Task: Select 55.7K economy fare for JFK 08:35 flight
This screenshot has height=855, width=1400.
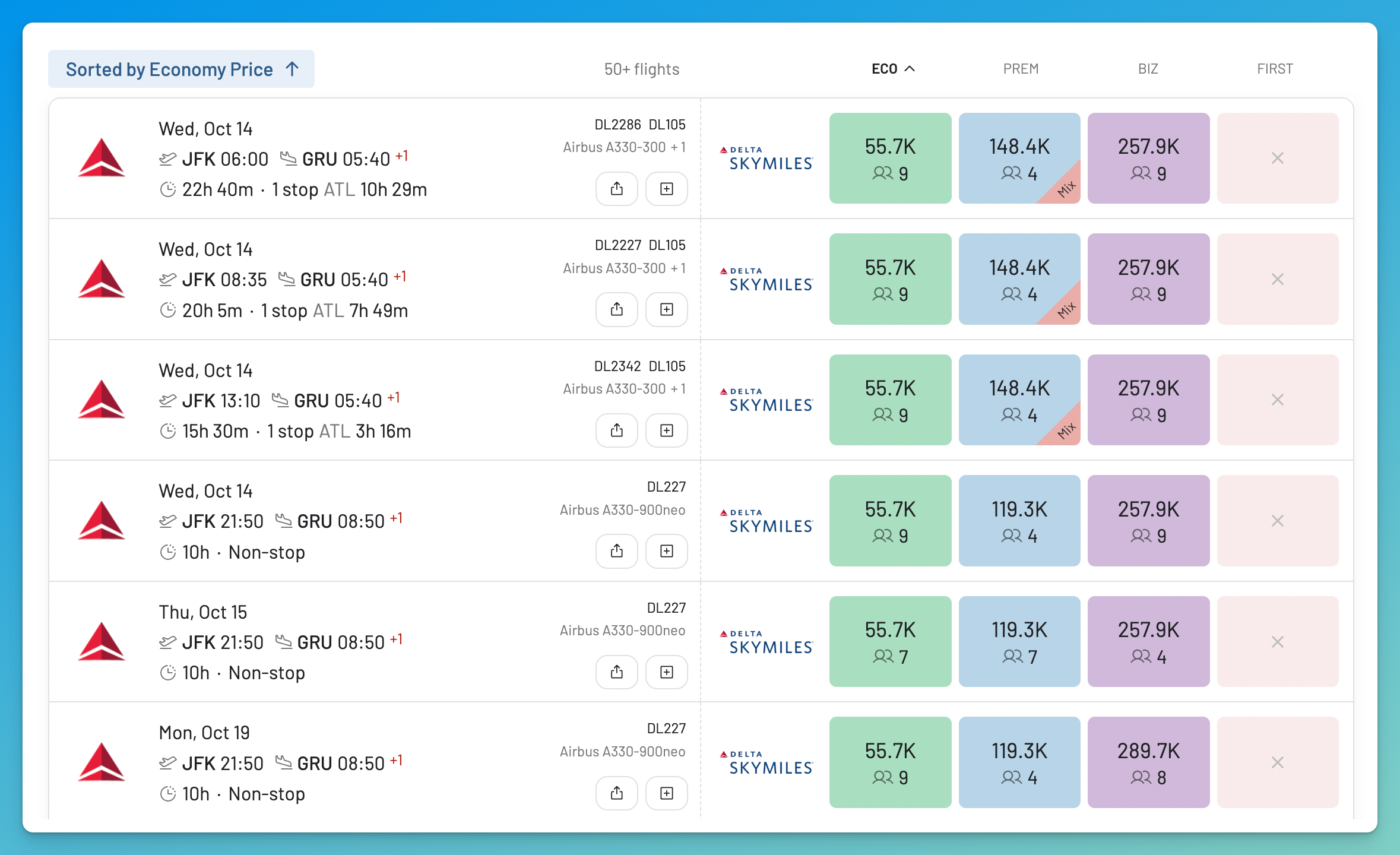Action: coord(890,279)
